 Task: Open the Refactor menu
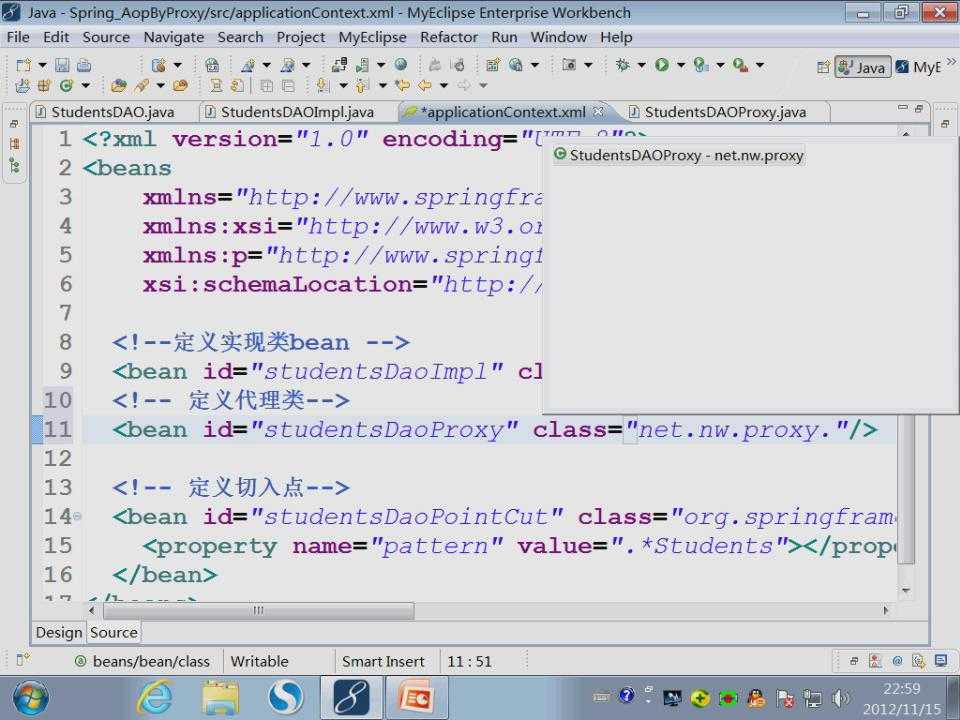(x=448, y=37)
